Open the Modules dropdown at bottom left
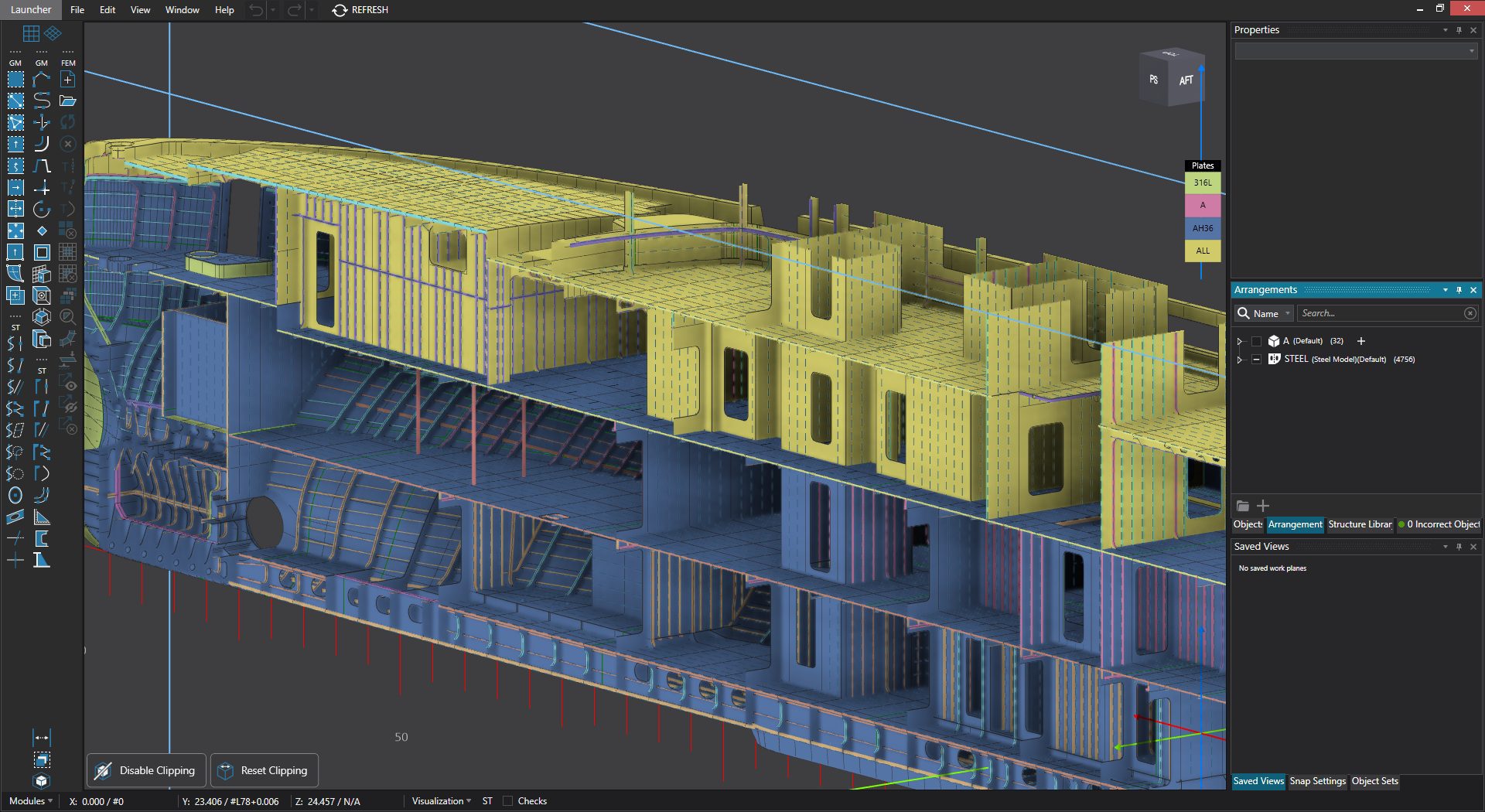Screen dimensions: 1485x812 tap(29, 800)
